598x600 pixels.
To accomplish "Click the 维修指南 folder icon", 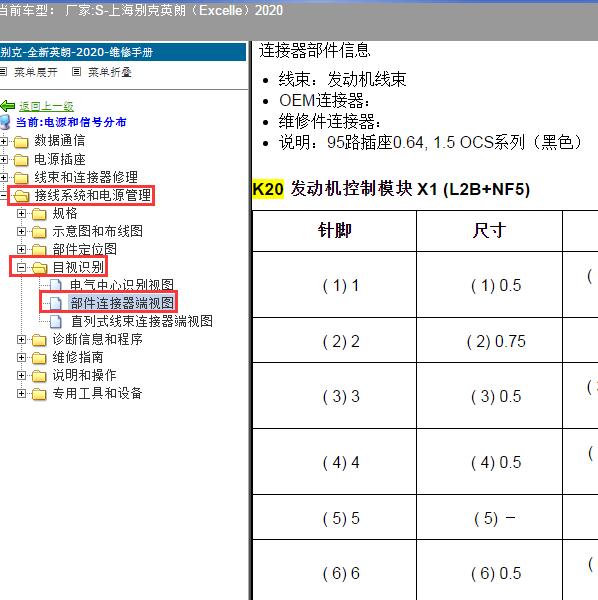I will click(39, 358).
